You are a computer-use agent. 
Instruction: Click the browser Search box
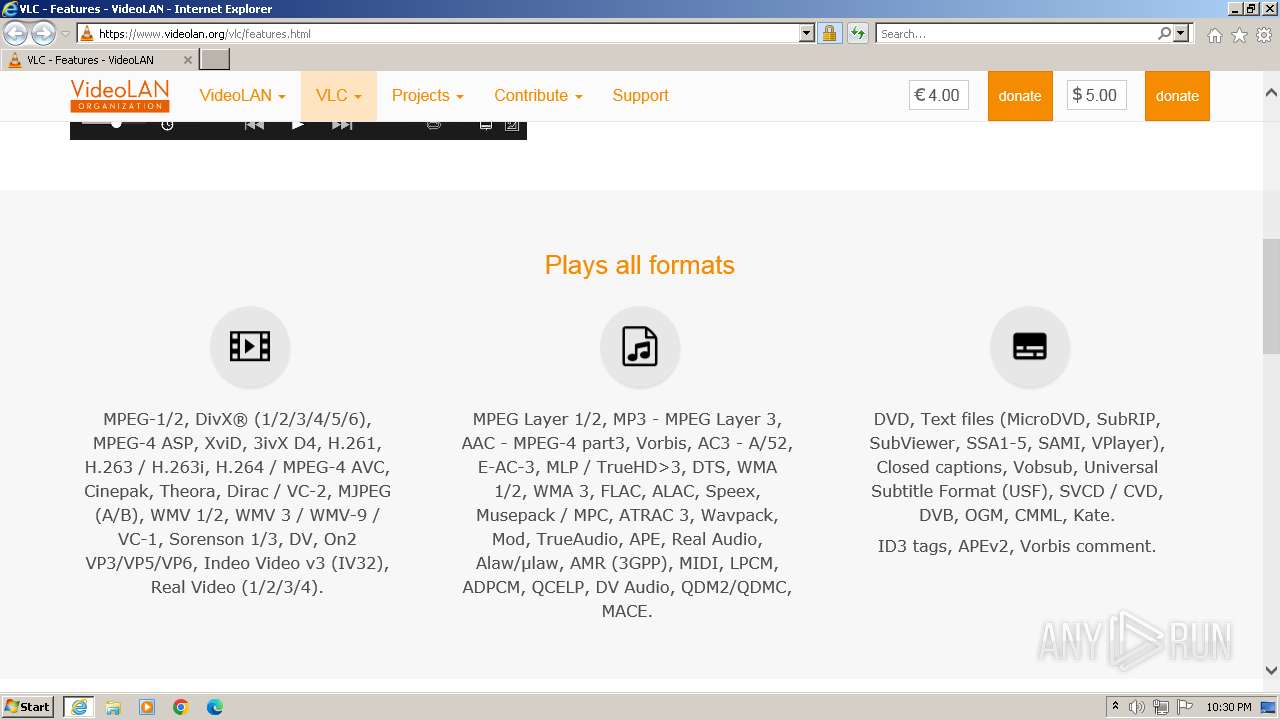point(1015,33)
